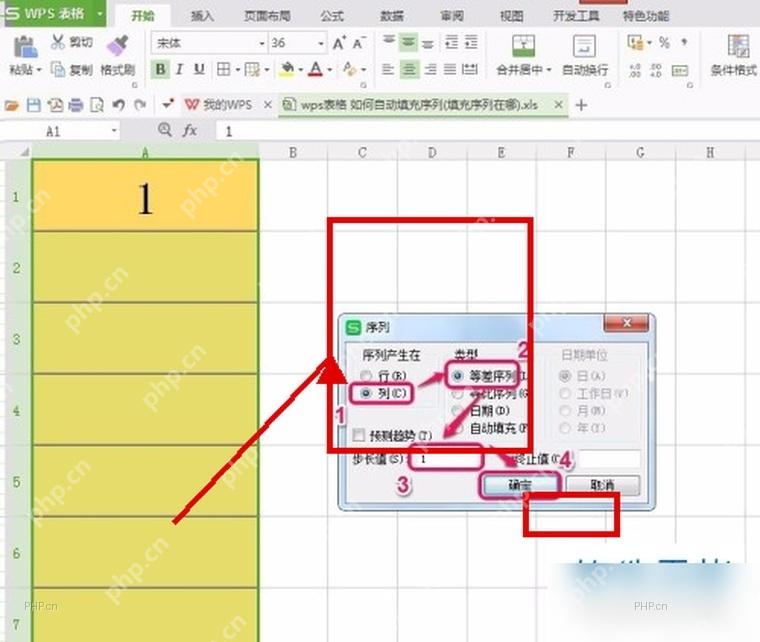Click the Paste (粘贴) clipboard icon
The width and height of the screenshot is (760, 642).
(x=25, y=47)
